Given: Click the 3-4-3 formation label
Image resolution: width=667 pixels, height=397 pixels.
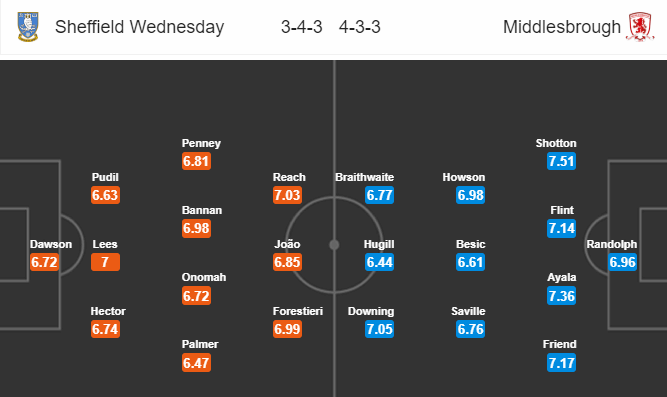Looking at the screenshot, I should pos(302,27).
